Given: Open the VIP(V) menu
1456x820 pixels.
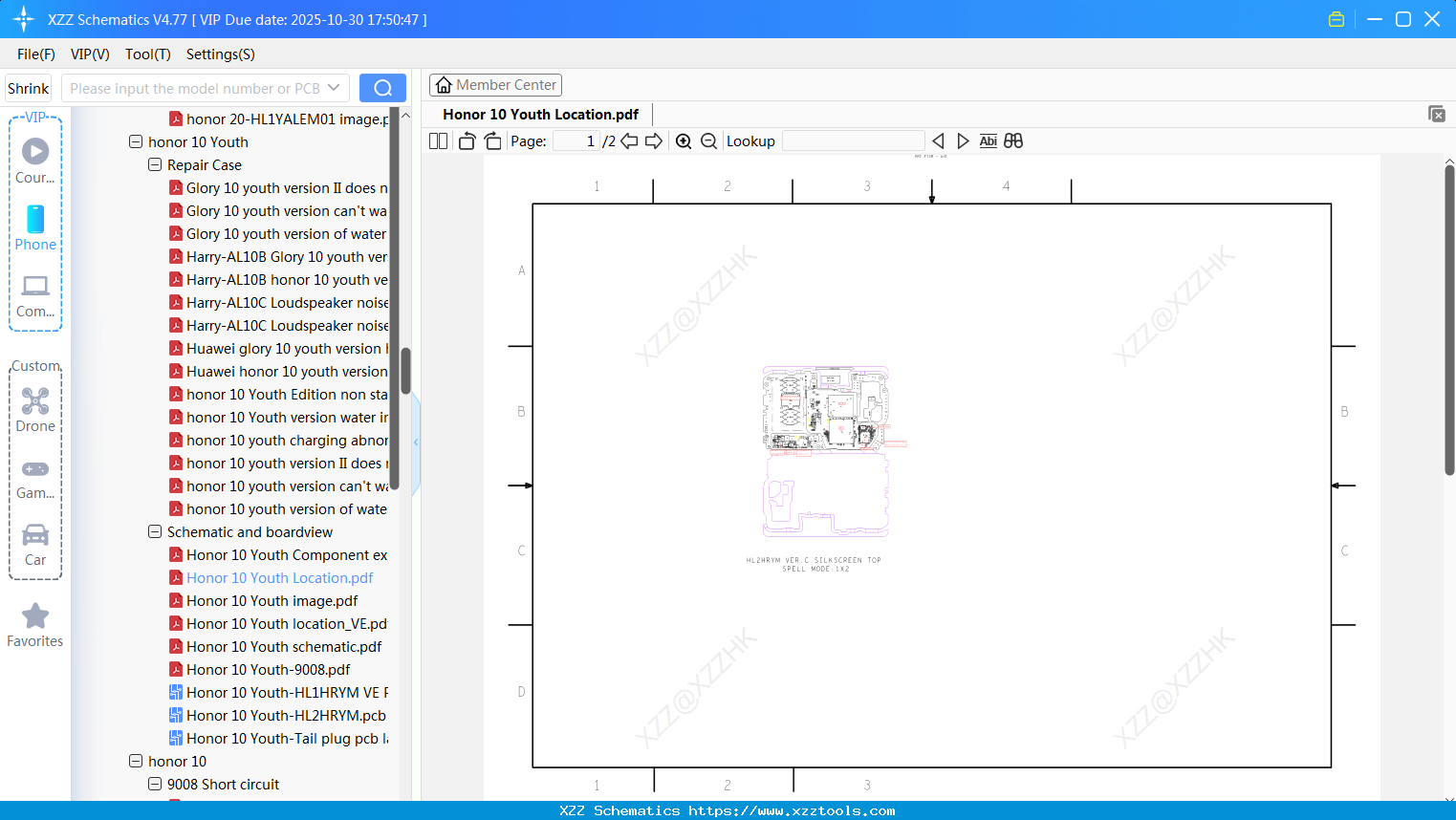Looking at the screenshot, I should (90, 54).
